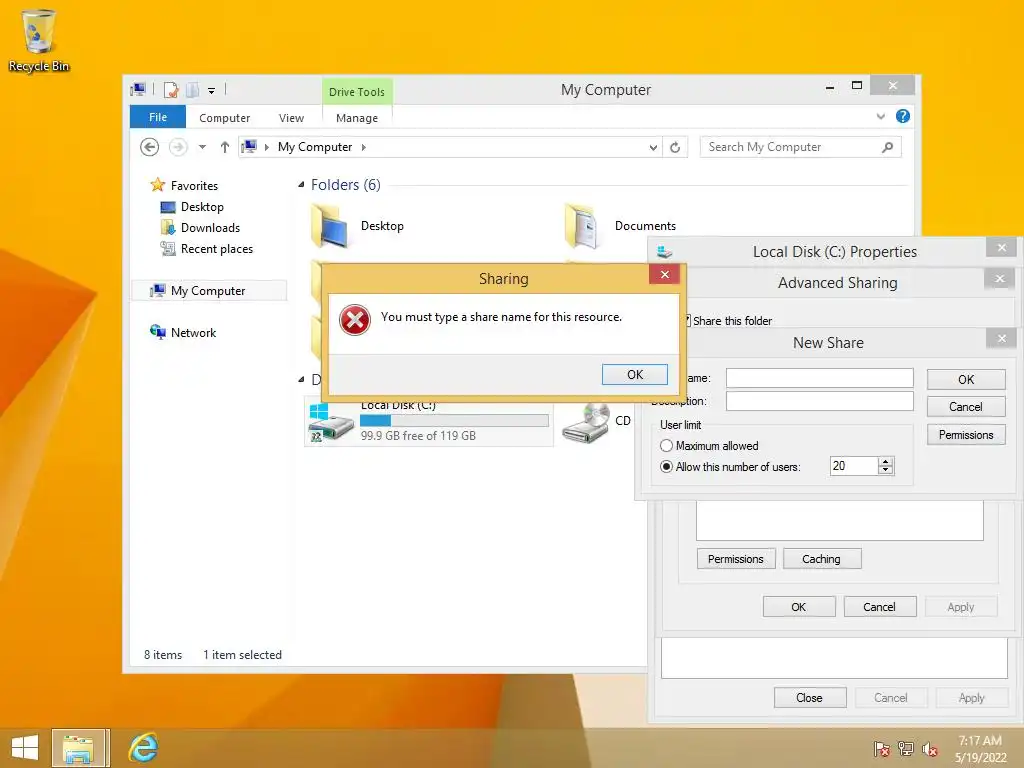Image resolution: width=1024 pixels, height=768 pixels.
Task: Click the Local Disk Properties title bar icon
Action: tap(664, 252)
